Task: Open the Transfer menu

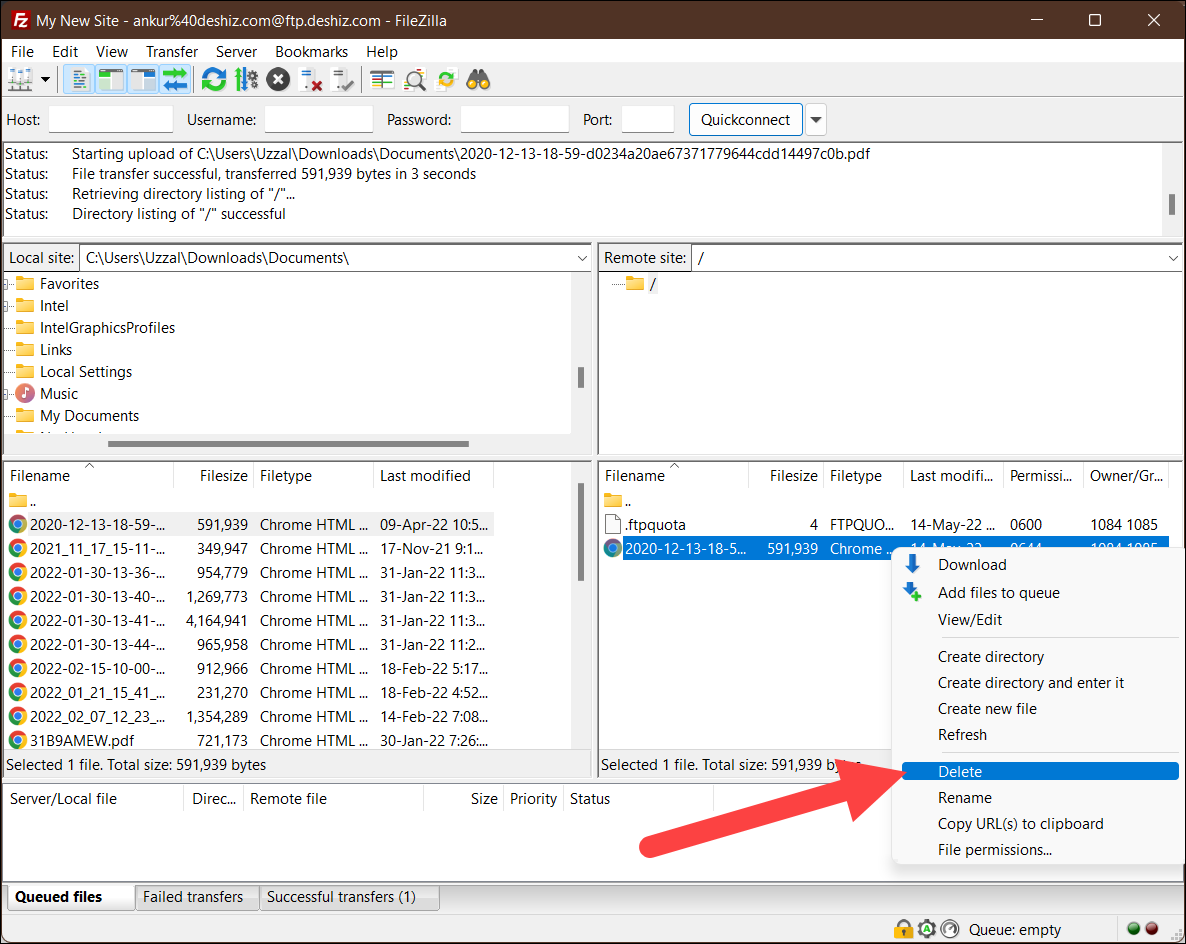Action: click(x=172, y=51)
